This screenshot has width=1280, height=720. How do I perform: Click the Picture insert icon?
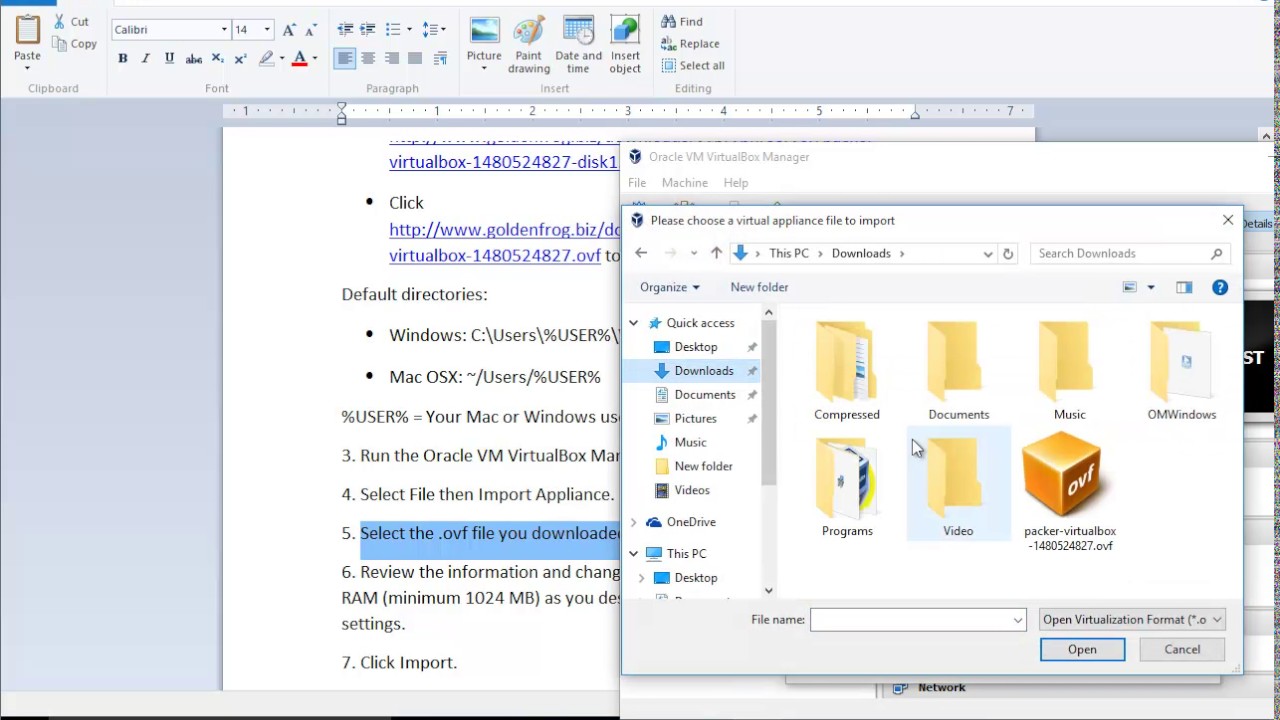484,30
